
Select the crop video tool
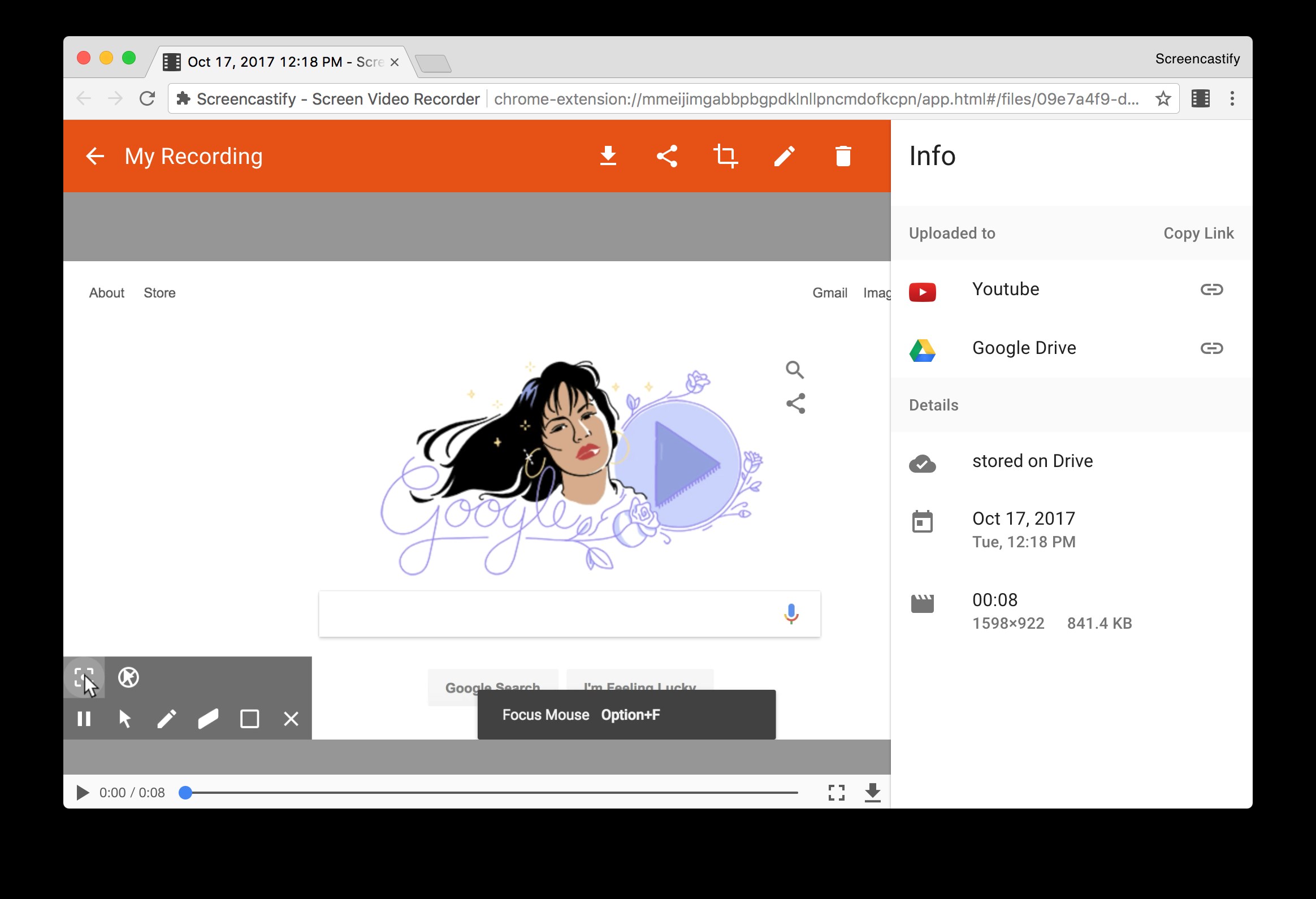coord(725,156)
